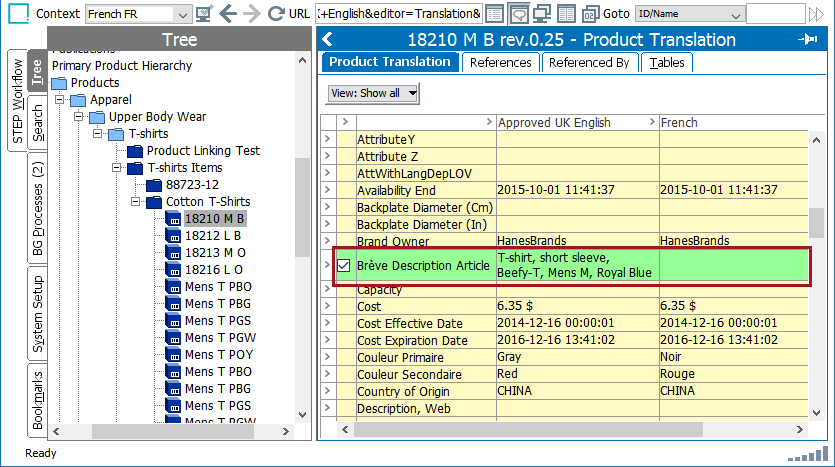Toggle checkbox for Brève Description Article row

pos(344,266)
